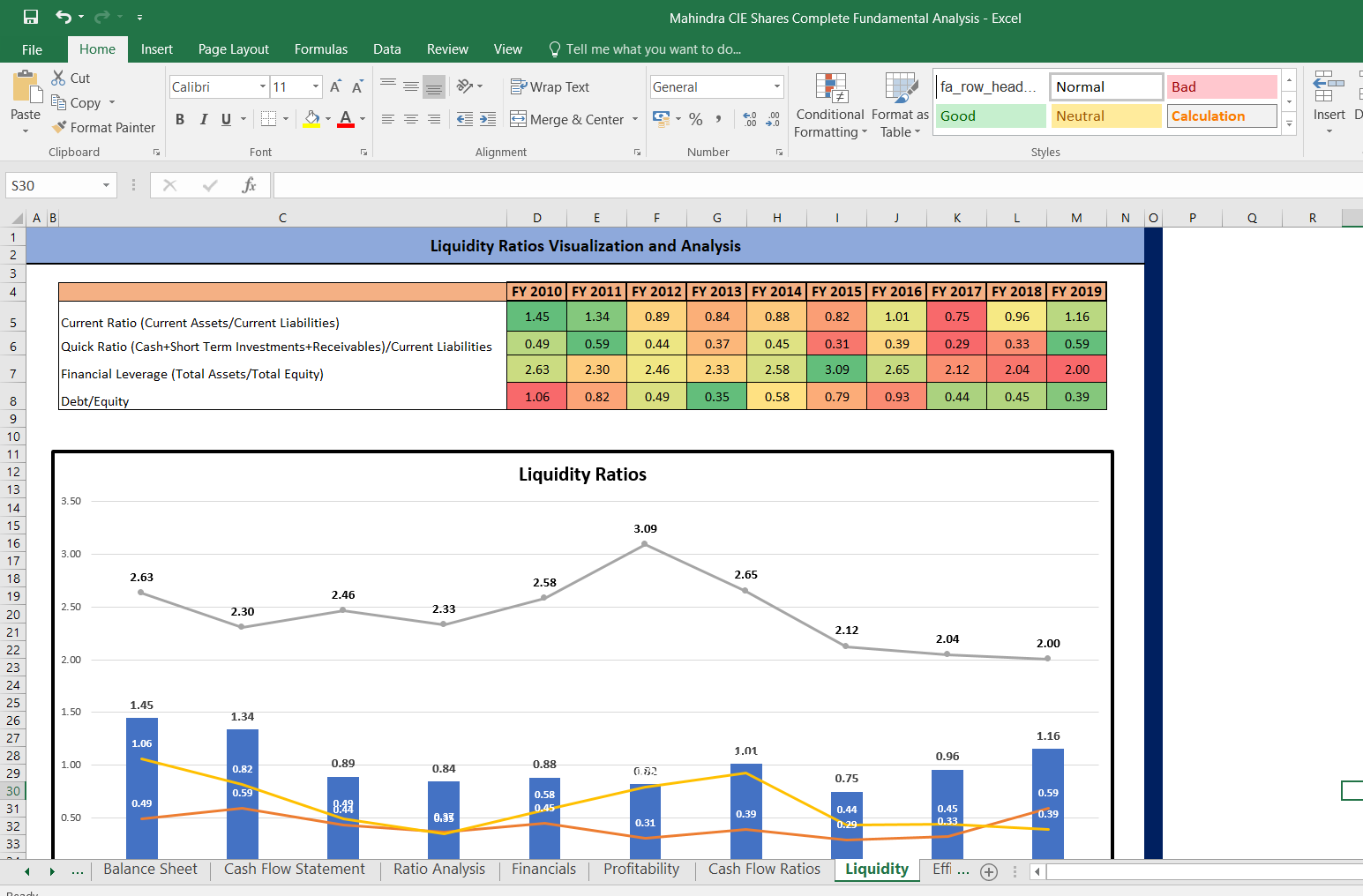Screen dimensions: 1363x896
Task: Open Conditional Formatting menu
Action: (x=830, y=105)
